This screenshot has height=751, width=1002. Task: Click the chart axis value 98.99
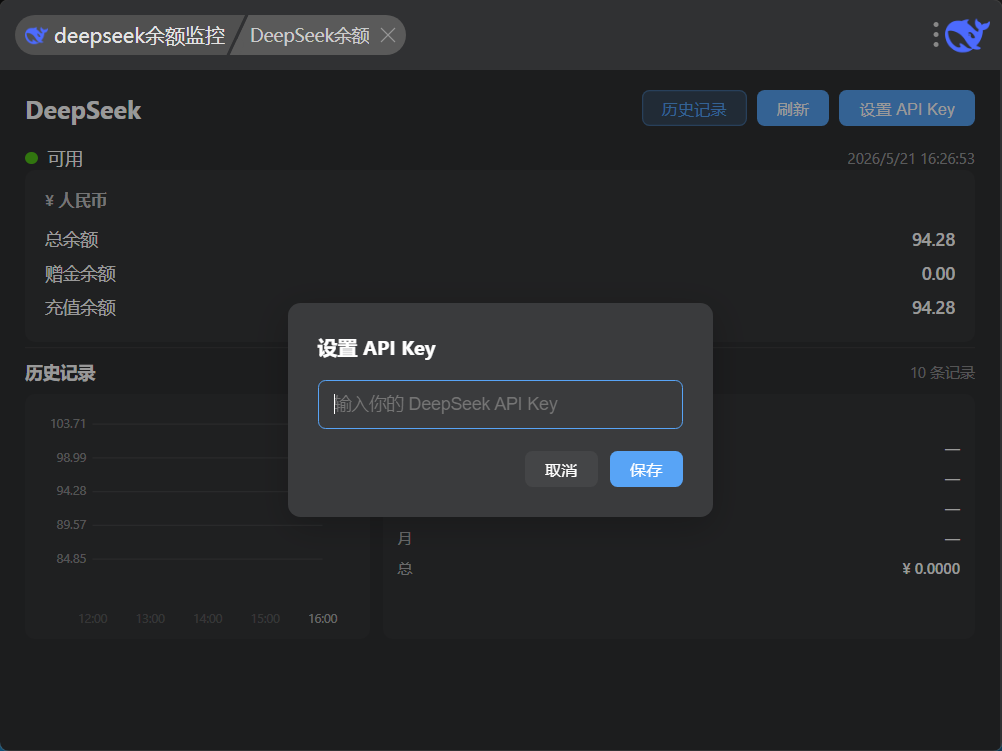[71, 458]
